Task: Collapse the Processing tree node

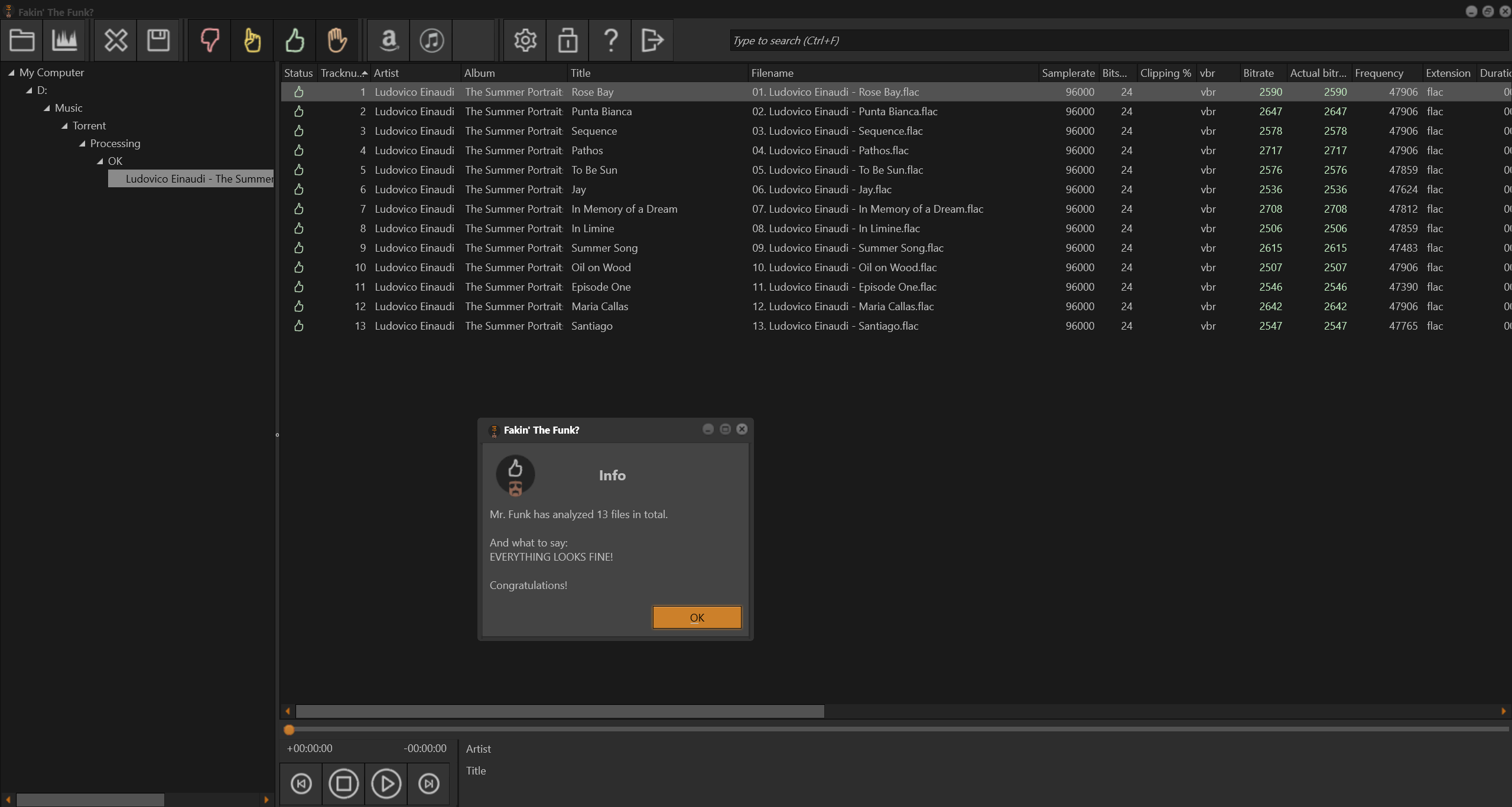Action: 82,144
